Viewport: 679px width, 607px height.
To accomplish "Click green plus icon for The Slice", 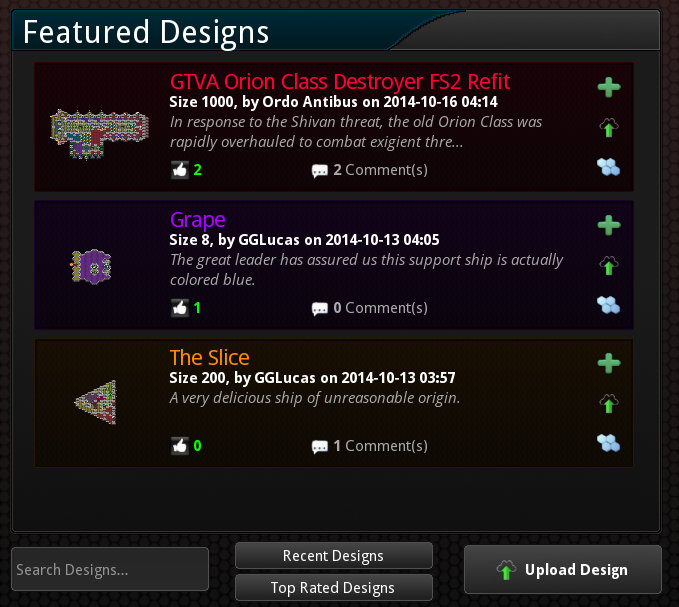I will click(x=609, y=363).
